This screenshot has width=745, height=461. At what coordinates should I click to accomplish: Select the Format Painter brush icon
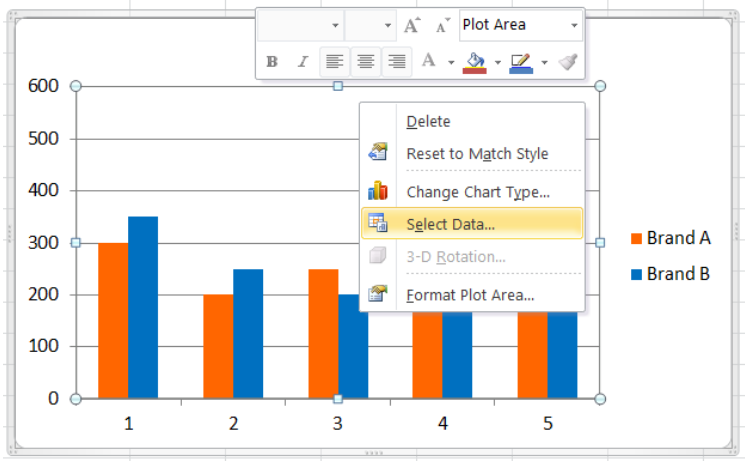coord(568,62)
